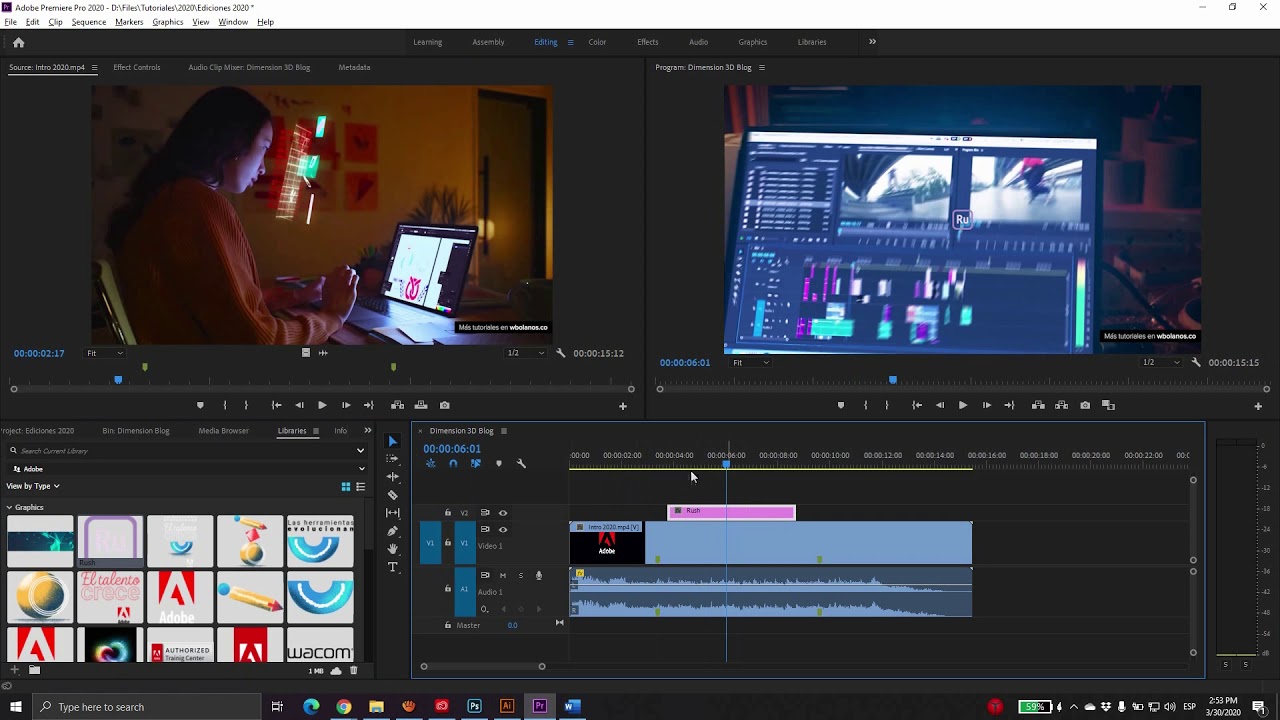Image resolution: width=1280 pixels, height=720 pixels.
Task: Step forward one frame in Program monitor
Action: [x=986, y=405]
